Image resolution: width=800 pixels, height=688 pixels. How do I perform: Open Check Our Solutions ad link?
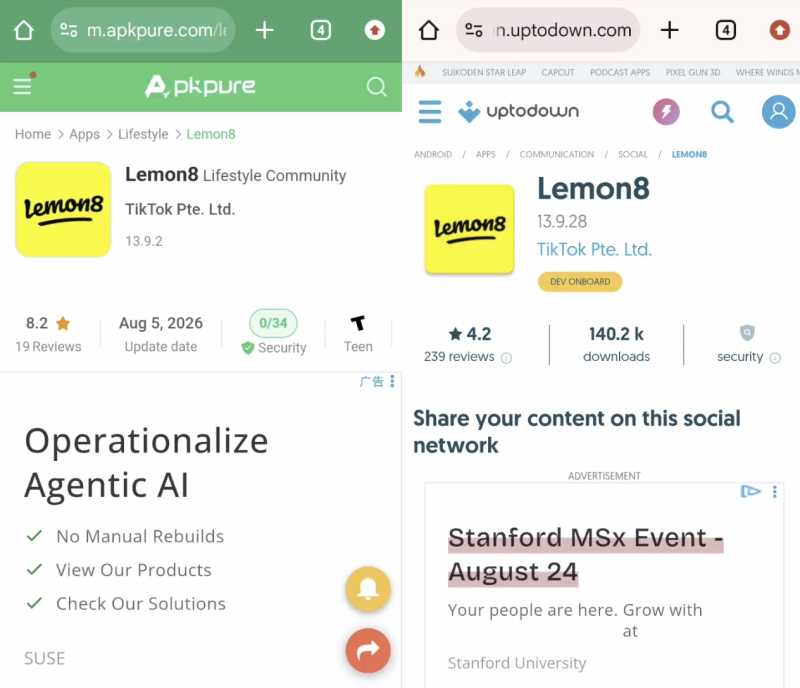click(x=141, y=603)
